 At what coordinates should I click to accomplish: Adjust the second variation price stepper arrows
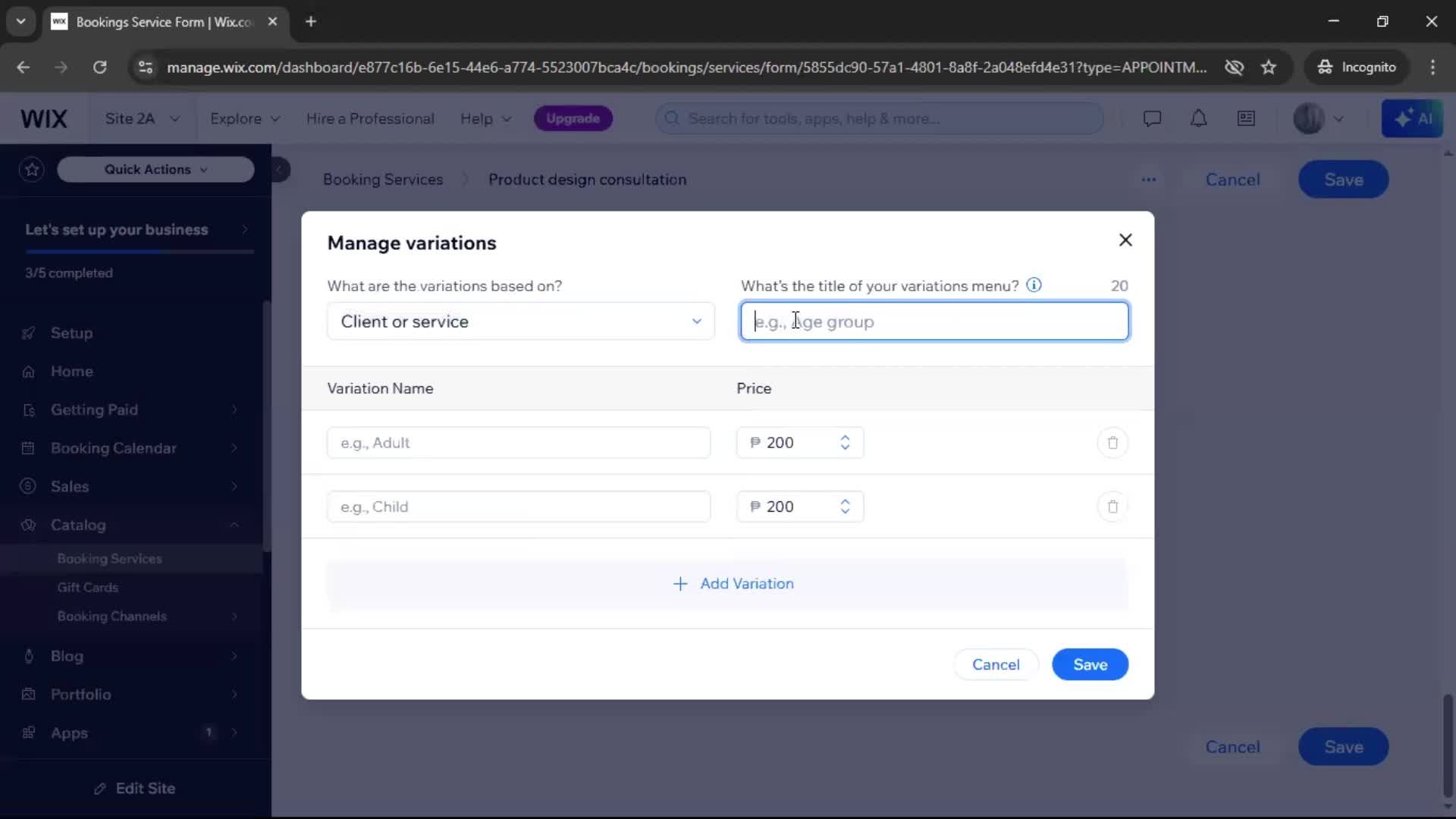pyautogui.click(x=845, y=507)
